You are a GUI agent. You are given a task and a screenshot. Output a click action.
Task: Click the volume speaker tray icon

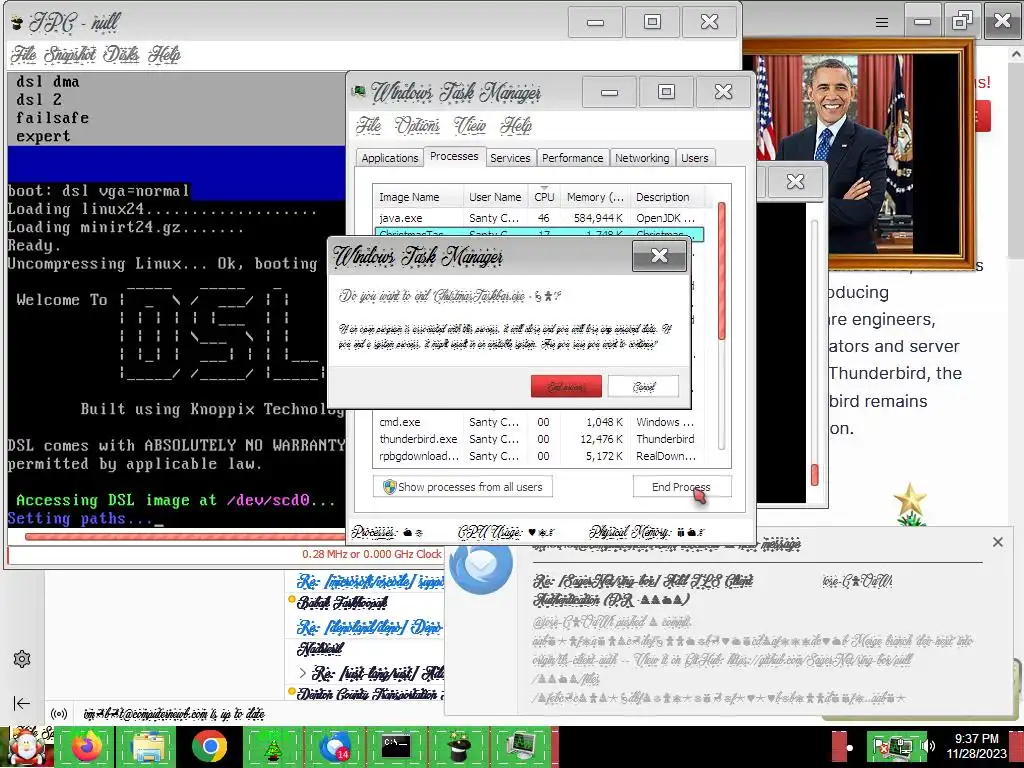pyautogui.click(x=928, y=746)
